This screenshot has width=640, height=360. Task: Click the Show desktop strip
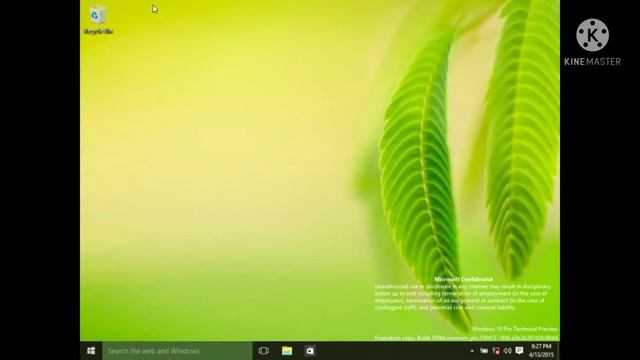pyautogui.click(x=558, y=351)
